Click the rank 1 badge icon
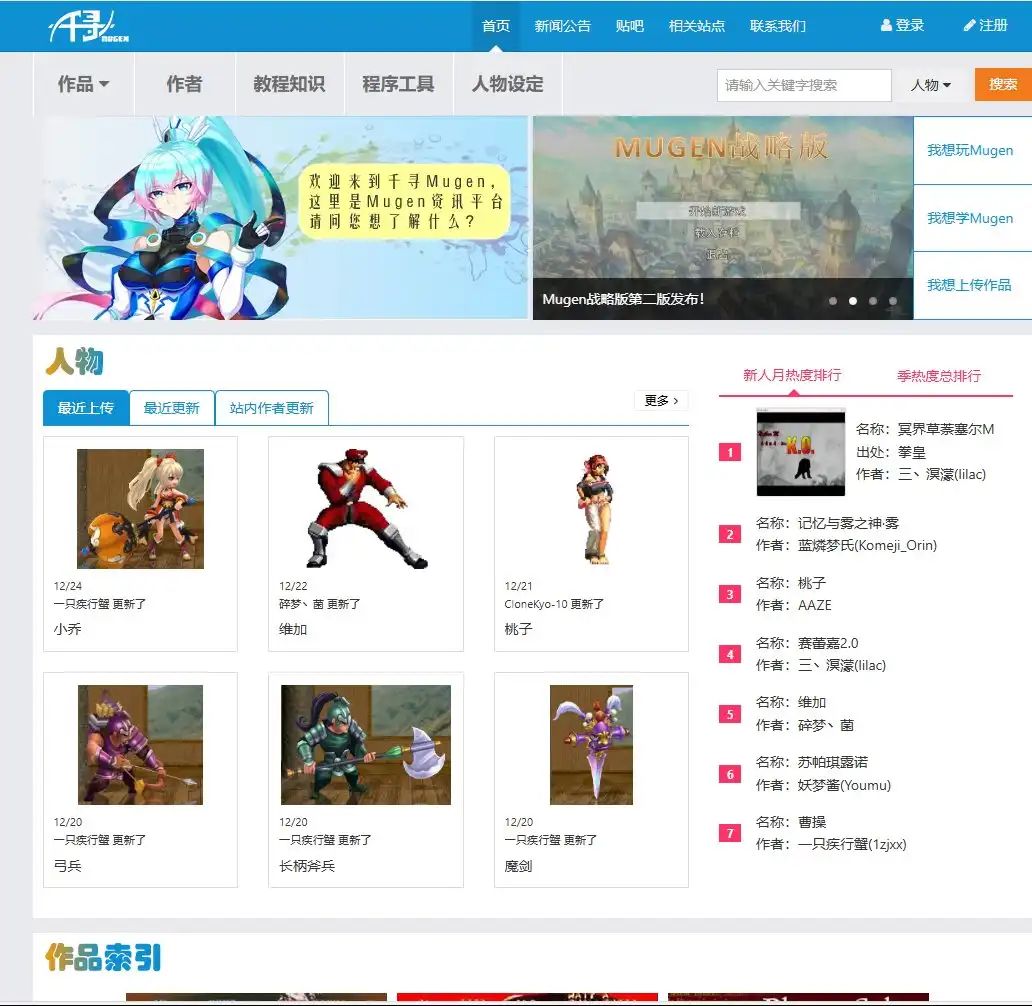Image resolution: width=1032 pixels, height=1006 pixels. point(730,452)
